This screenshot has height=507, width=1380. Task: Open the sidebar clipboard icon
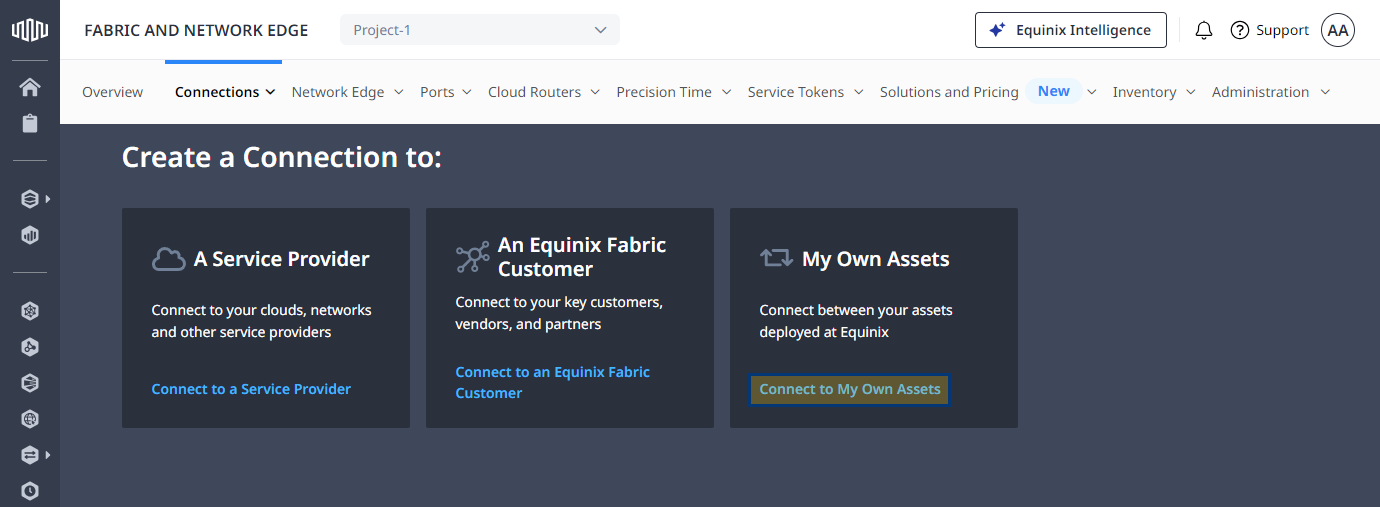pos(30,123)
